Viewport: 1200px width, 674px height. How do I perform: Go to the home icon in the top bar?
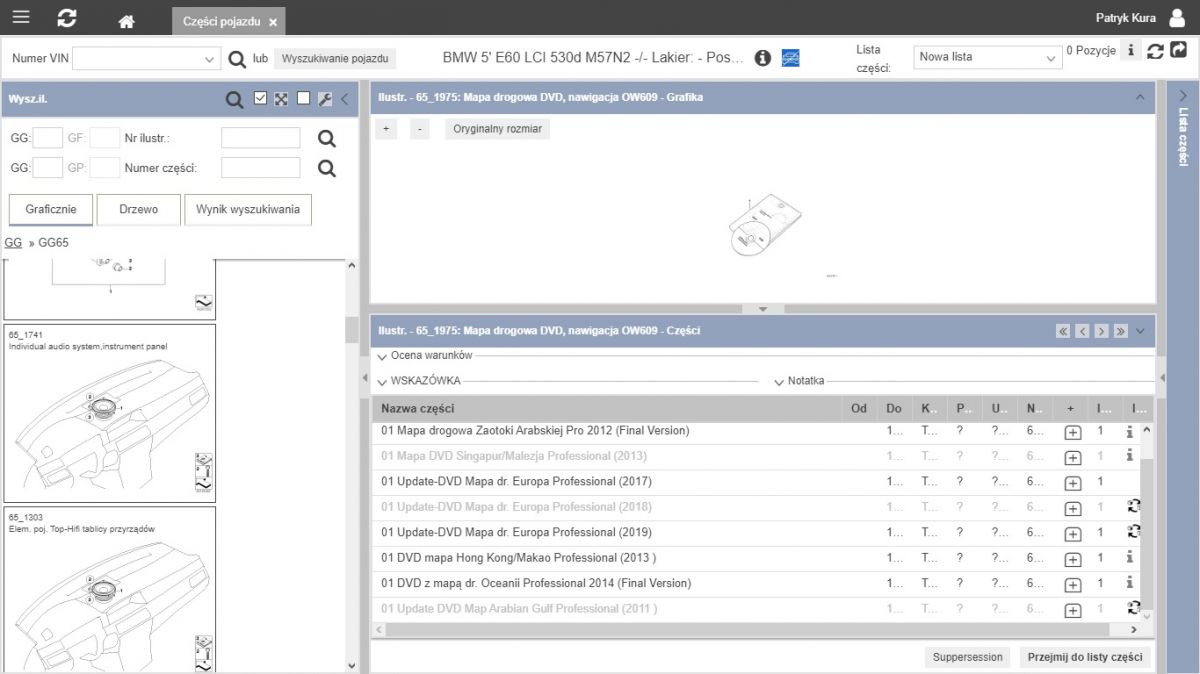[x=126, y=21]
